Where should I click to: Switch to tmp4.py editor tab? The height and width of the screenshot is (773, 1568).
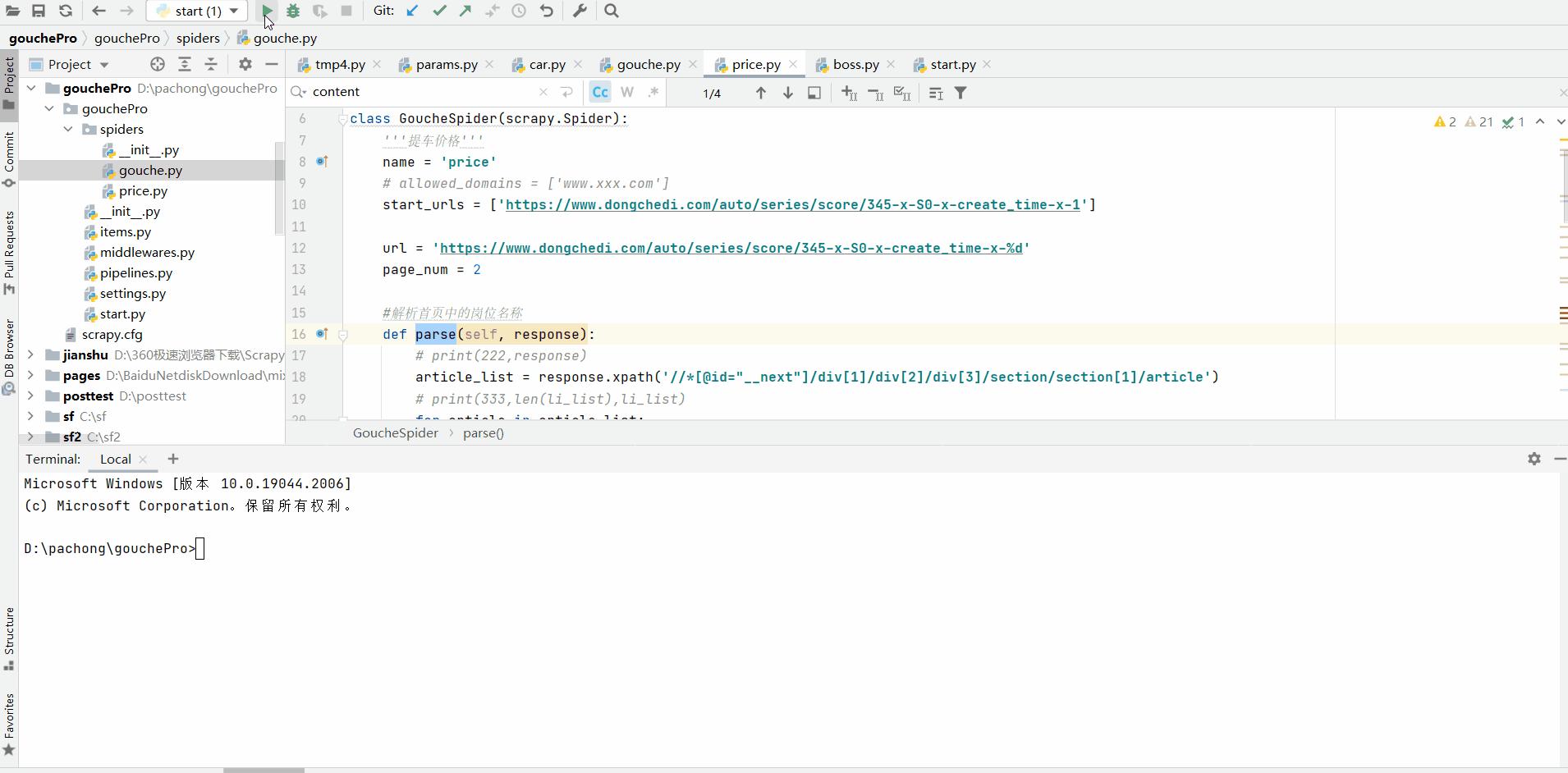tap(339, 64)
